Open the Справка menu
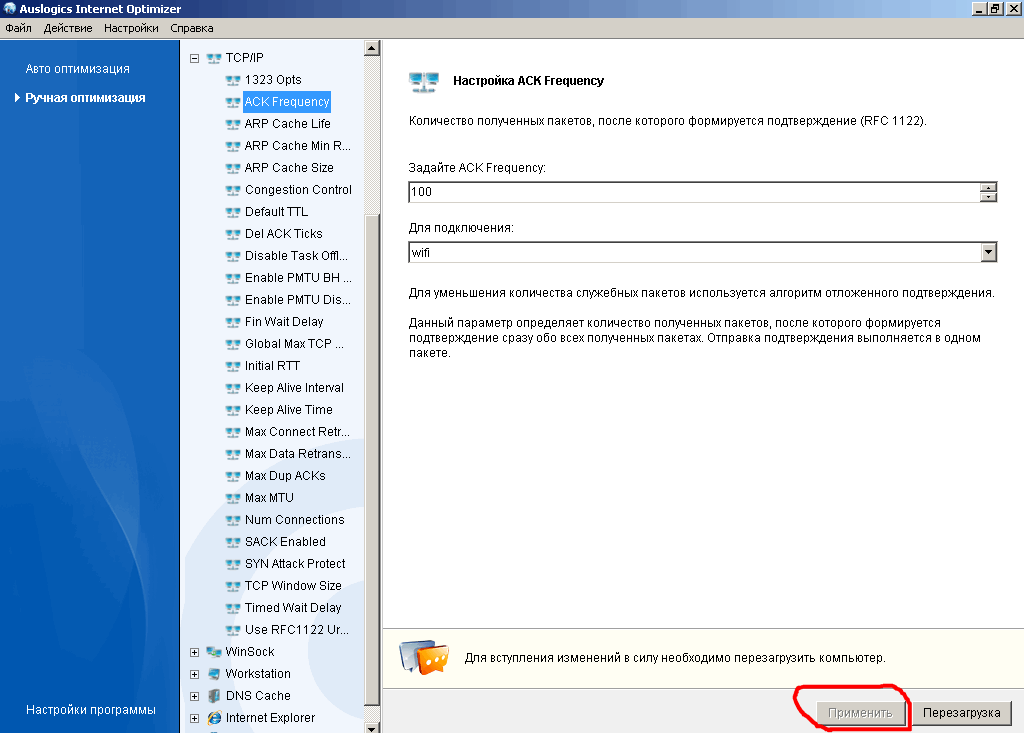The width and height of the screenshot is (1024, 733). (x=191, y=28)
